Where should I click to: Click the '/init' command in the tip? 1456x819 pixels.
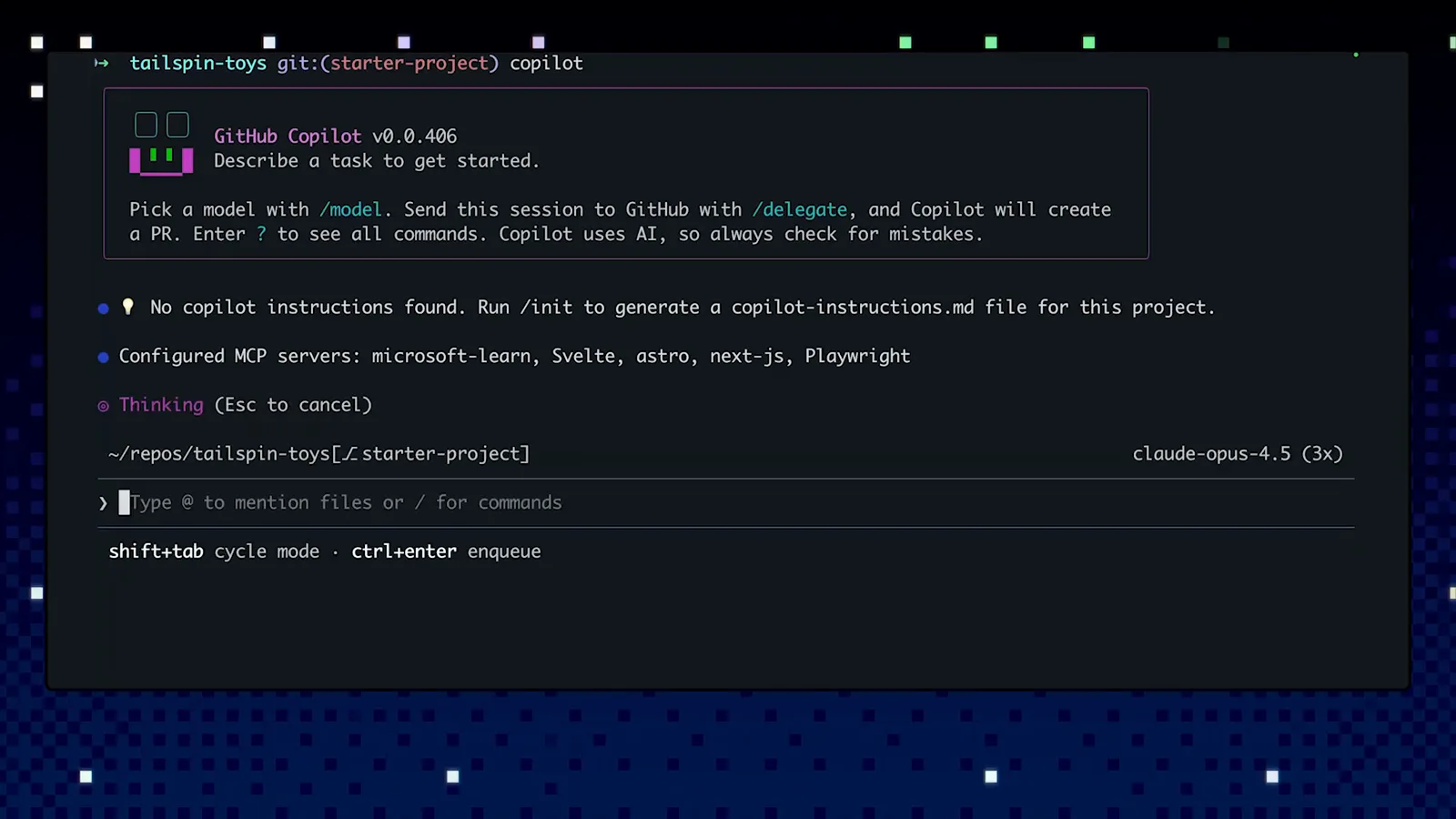click(546, 307)
